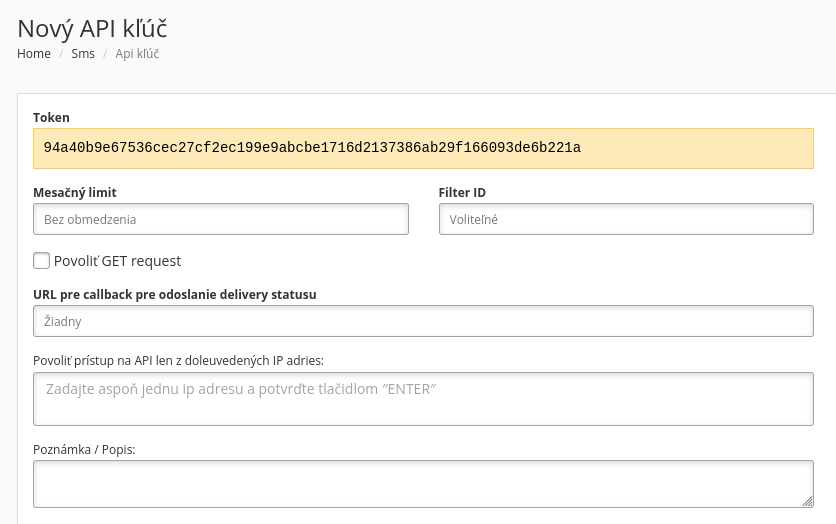
Task: Click the Mesačný limit label
Action: (x=82, y=192)
